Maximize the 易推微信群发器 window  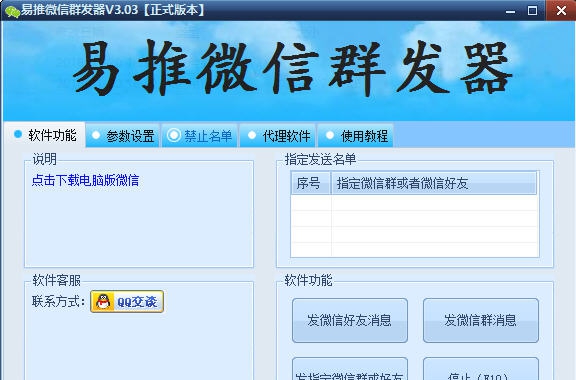pos(532,11)
